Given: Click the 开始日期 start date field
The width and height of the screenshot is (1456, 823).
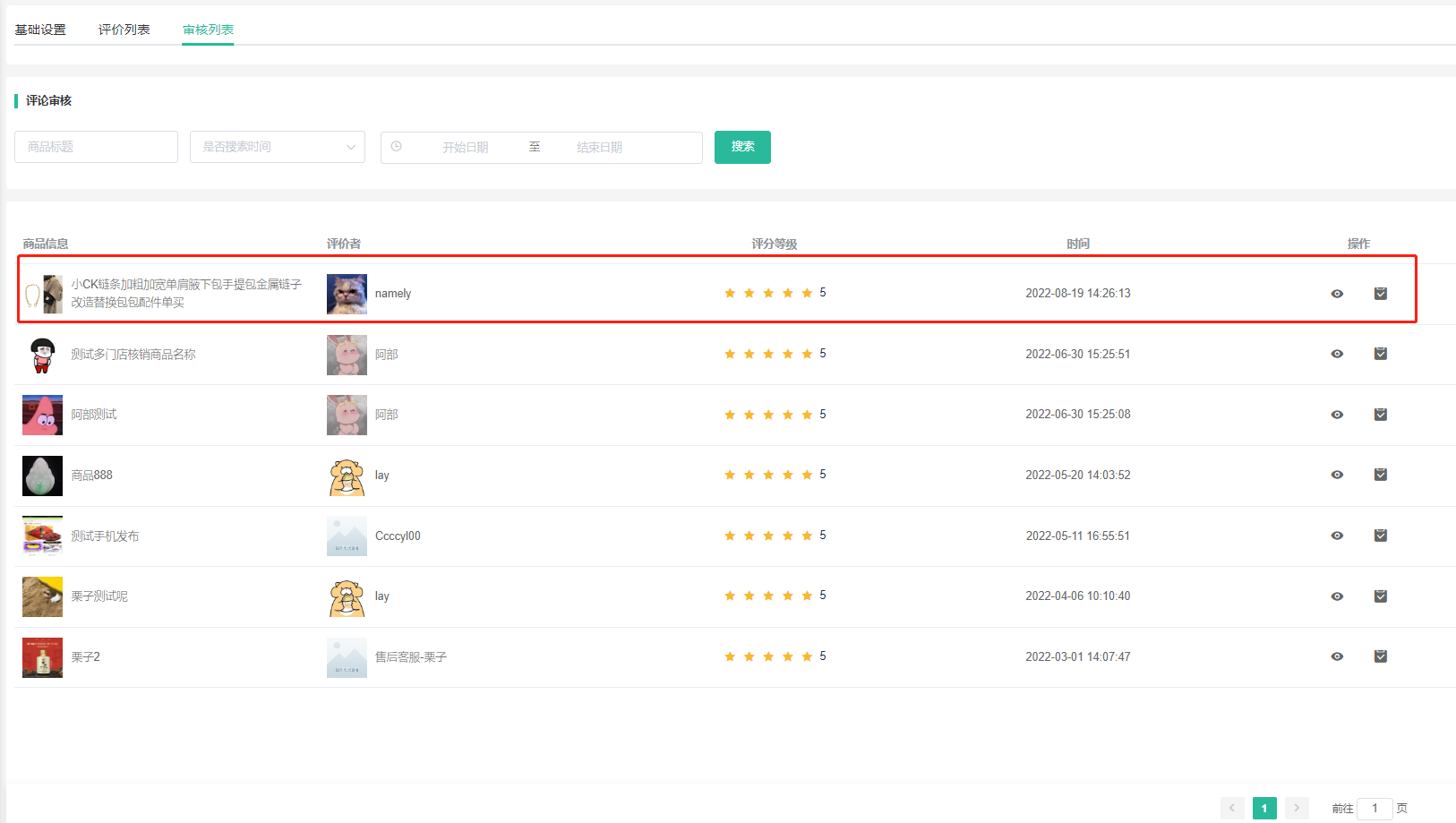Looking at the screenshot, I should point(465,148).
